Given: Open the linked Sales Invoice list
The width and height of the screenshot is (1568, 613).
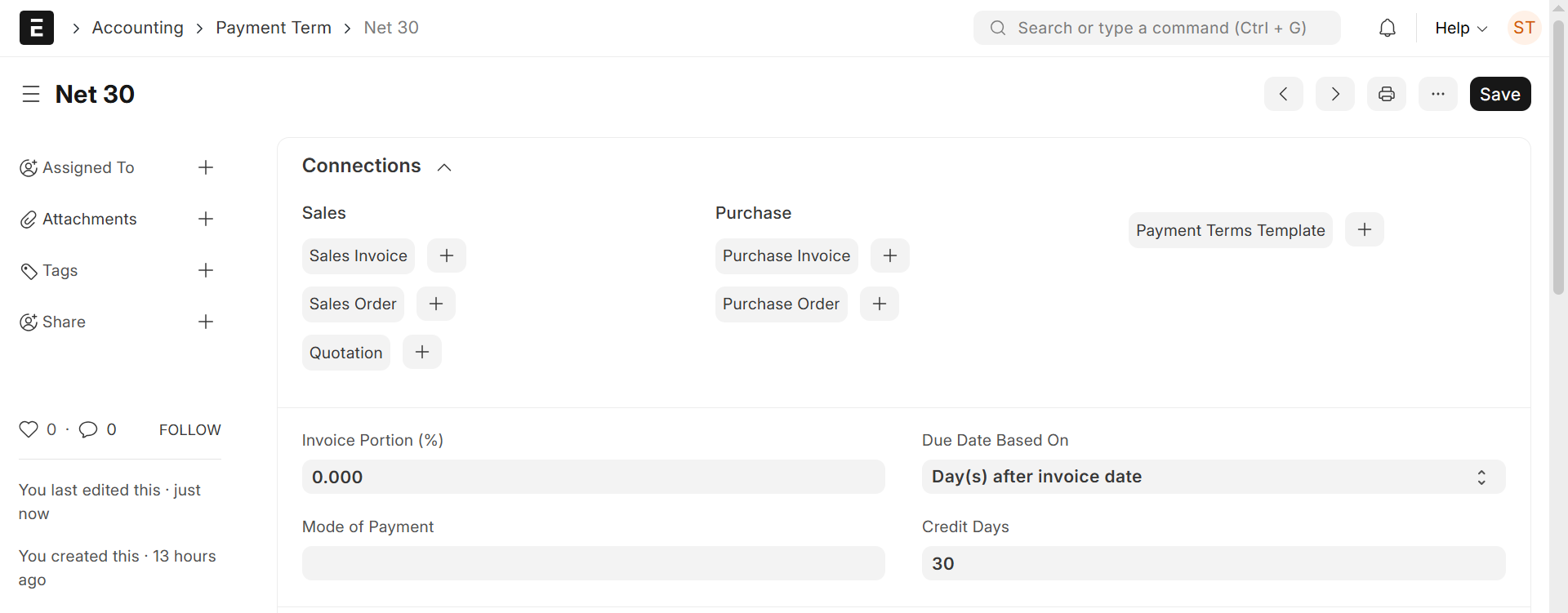Looking at the screenshot, I should [357, 255].
